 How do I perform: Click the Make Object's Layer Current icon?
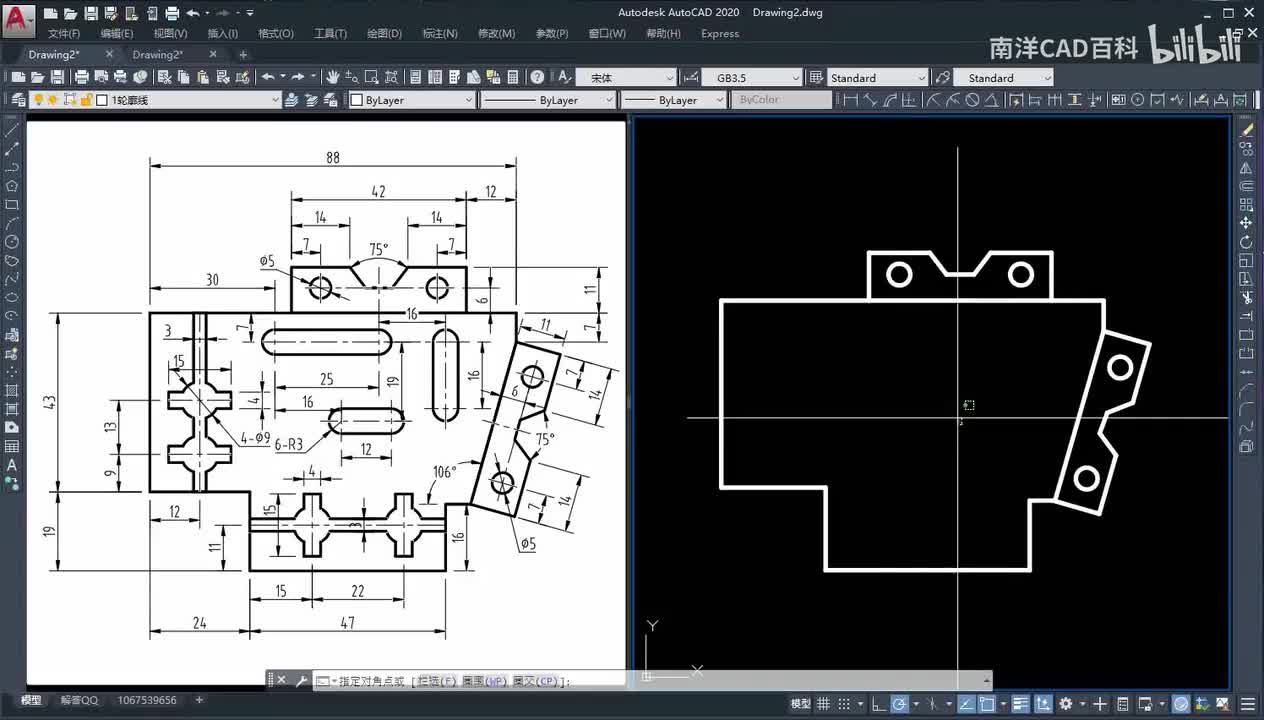(290, 100)
